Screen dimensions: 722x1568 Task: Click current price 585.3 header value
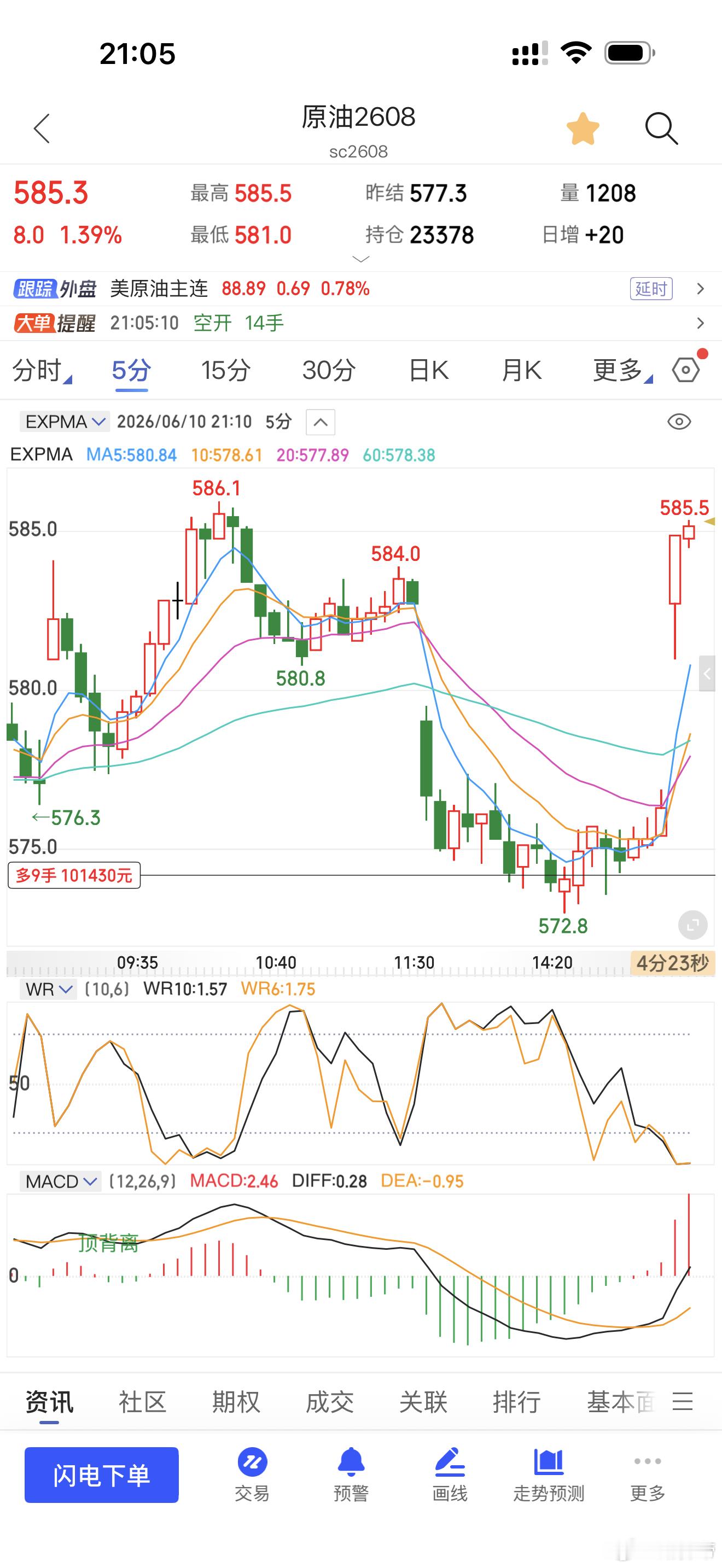(51, 193)
